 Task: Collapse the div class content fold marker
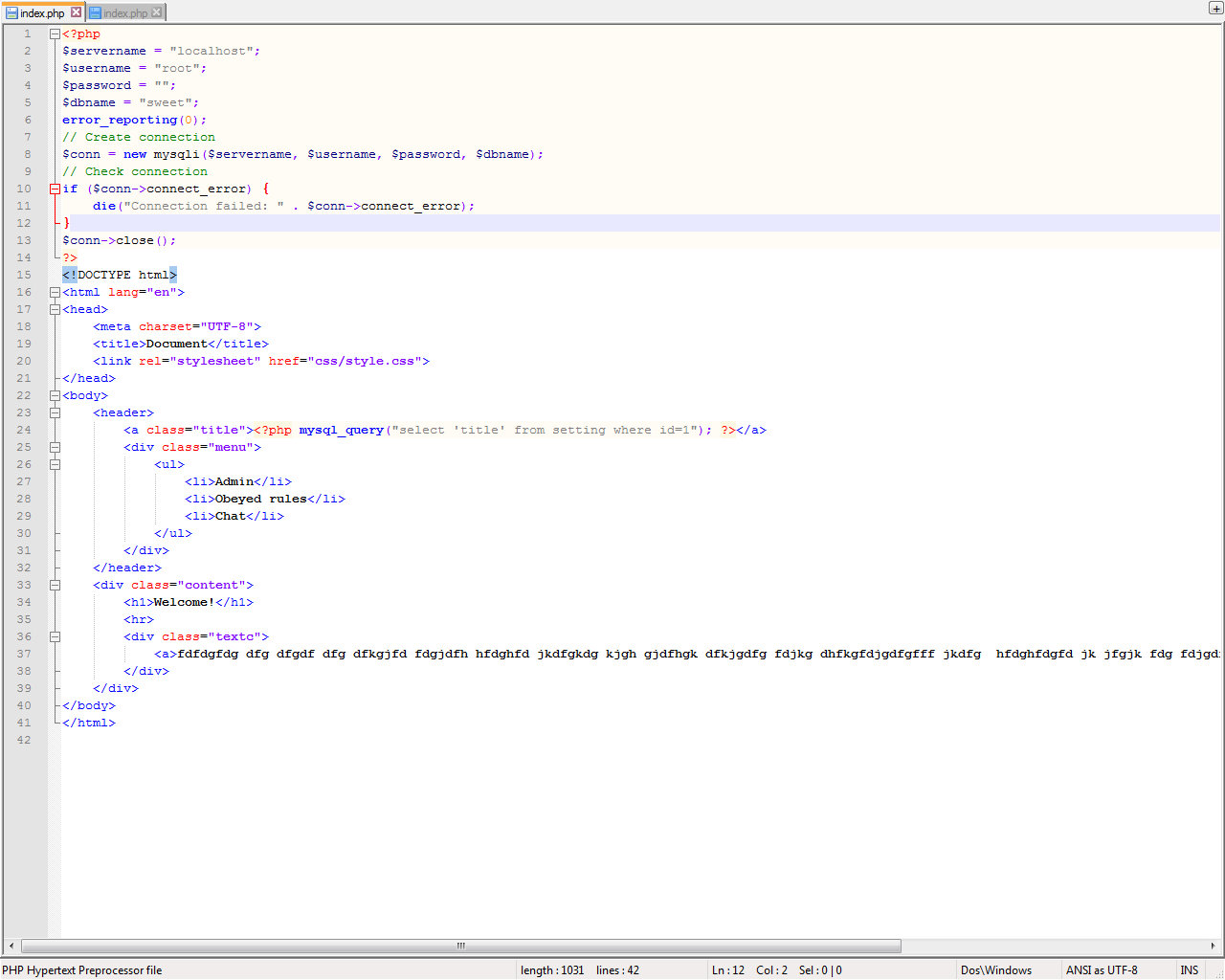(55, 585)
